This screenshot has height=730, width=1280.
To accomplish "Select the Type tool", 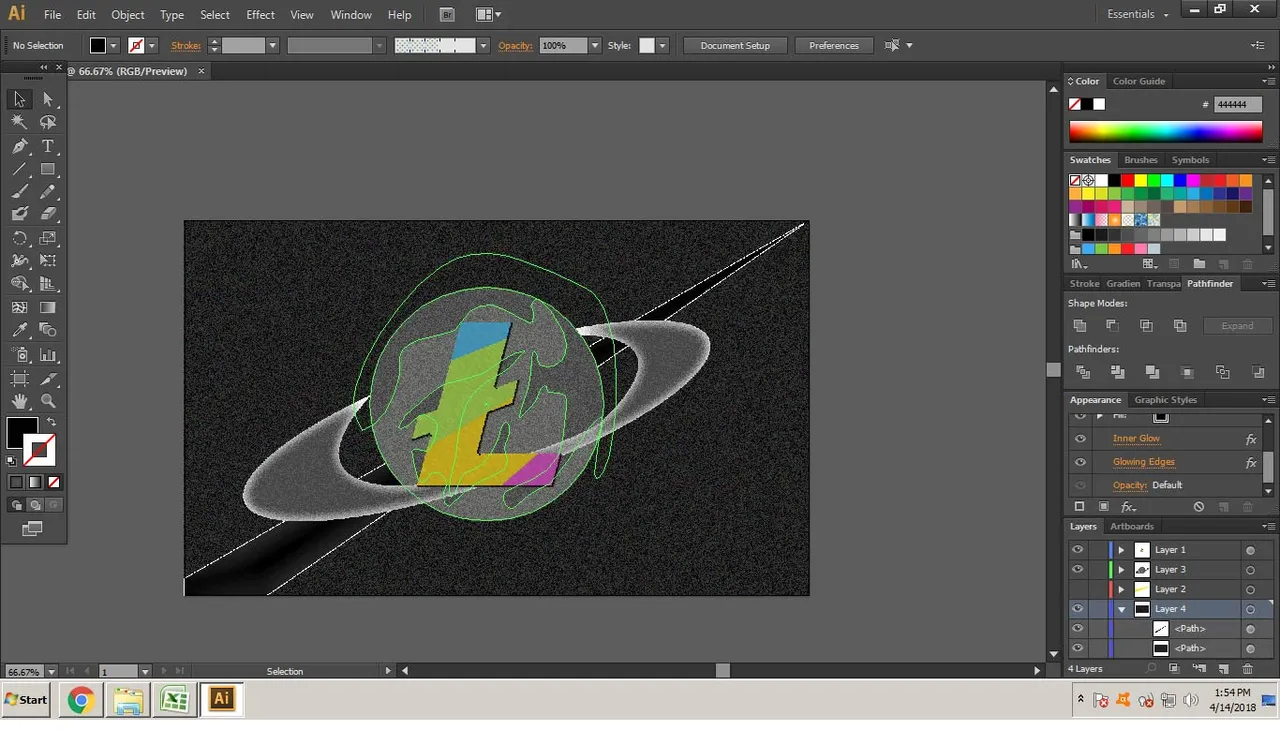I will [x=48, y=146].
